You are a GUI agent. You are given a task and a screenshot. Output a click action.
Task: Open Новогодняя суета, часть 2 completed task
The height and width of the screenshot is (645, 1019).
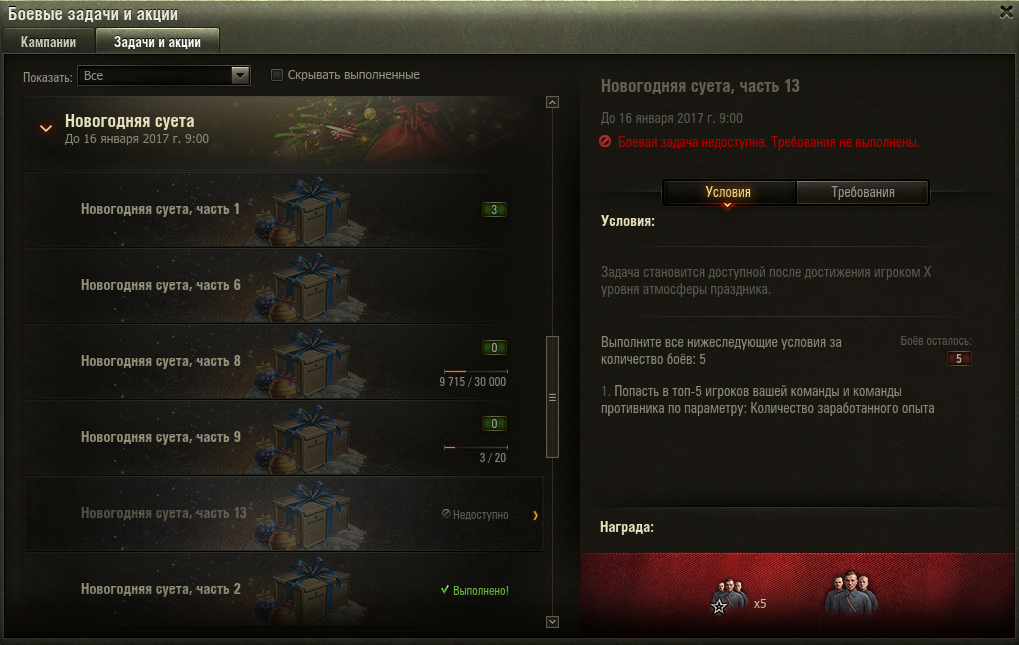(284, 590)
